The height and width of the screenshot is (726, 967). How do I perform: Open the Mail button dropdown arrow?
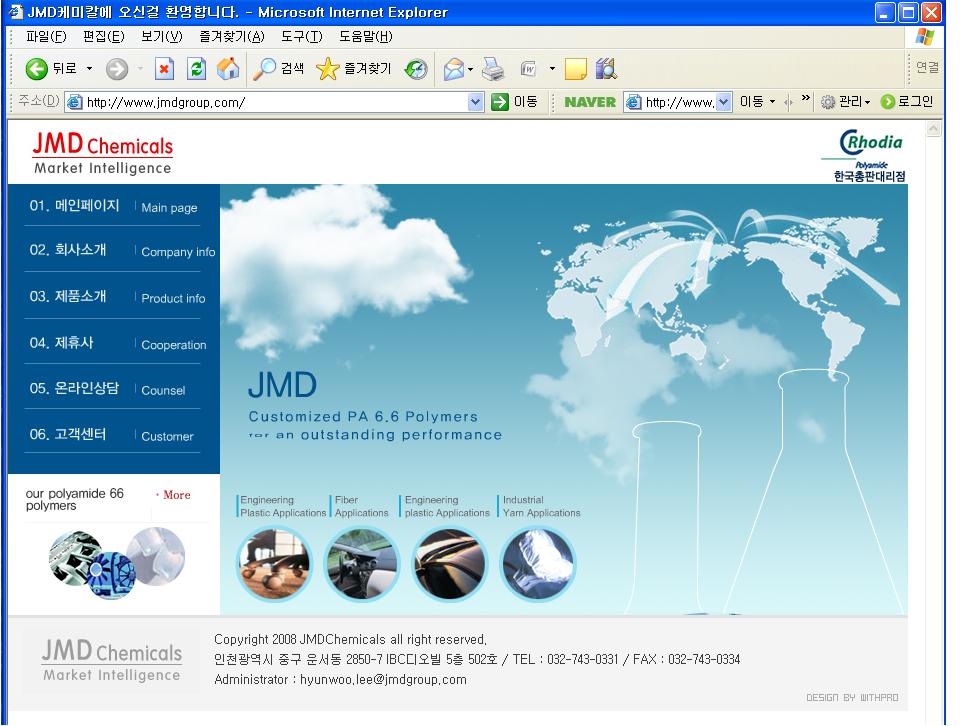(471, 69)
